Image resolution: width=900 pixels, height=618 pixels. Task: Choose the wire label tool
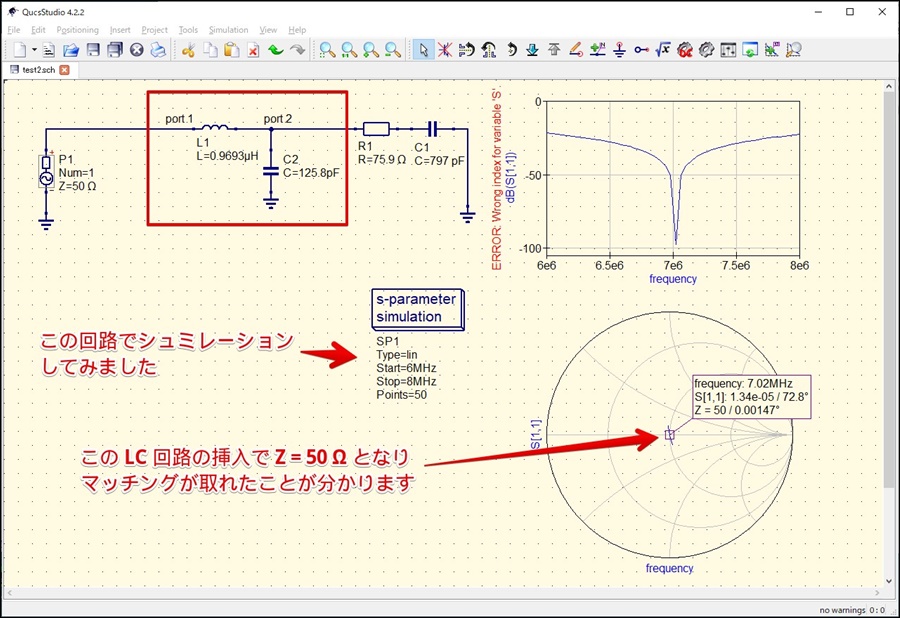(598, 50)
